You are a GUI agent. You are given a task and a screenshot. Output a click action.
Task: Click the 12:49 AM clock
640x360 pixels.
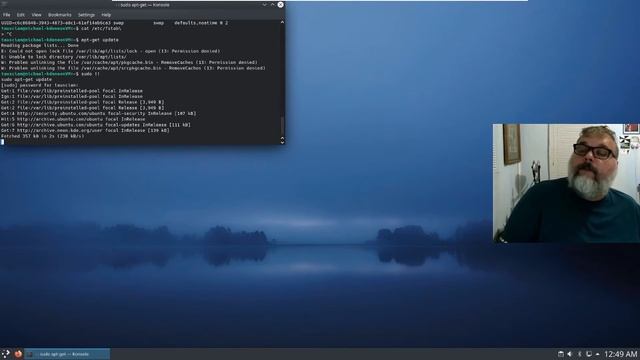[620, 354]
